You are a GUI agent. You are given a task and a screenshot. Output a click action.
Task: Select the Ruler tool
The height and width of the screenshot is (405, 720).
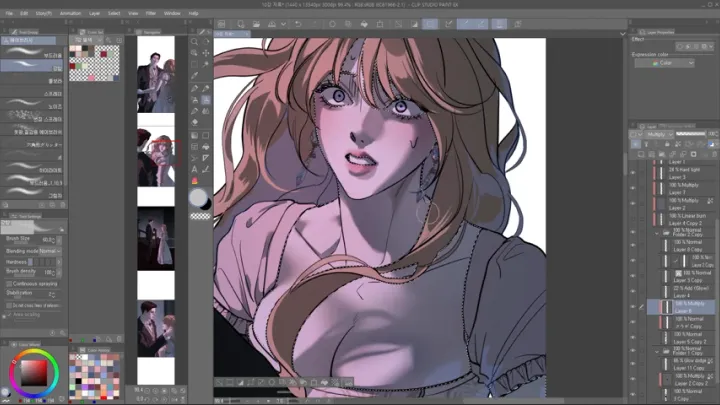[206, 158]
